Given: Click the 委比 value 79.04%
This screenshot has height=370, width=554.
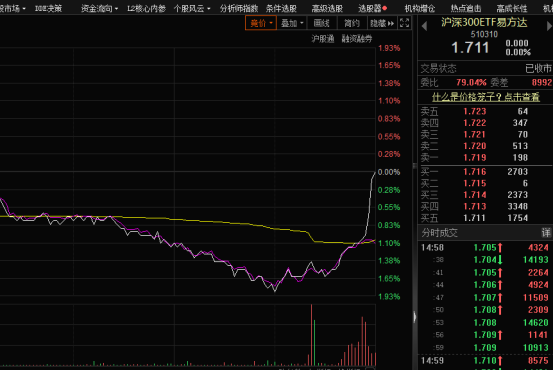Looking at the screenshot, I should coord(471,83).
